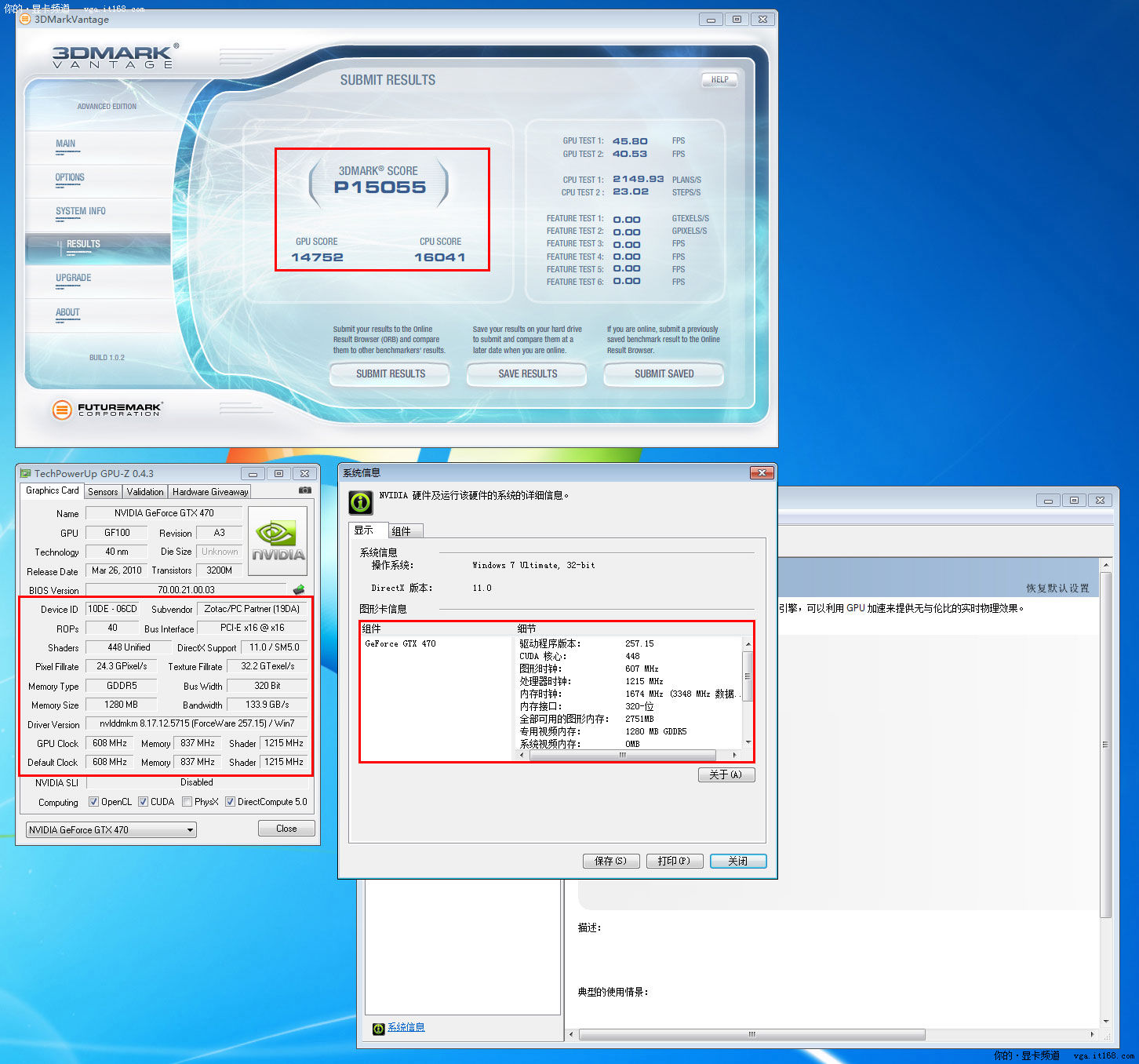Toggle the DirectCompute 5.0 checkbox

[x=230, y=802]
